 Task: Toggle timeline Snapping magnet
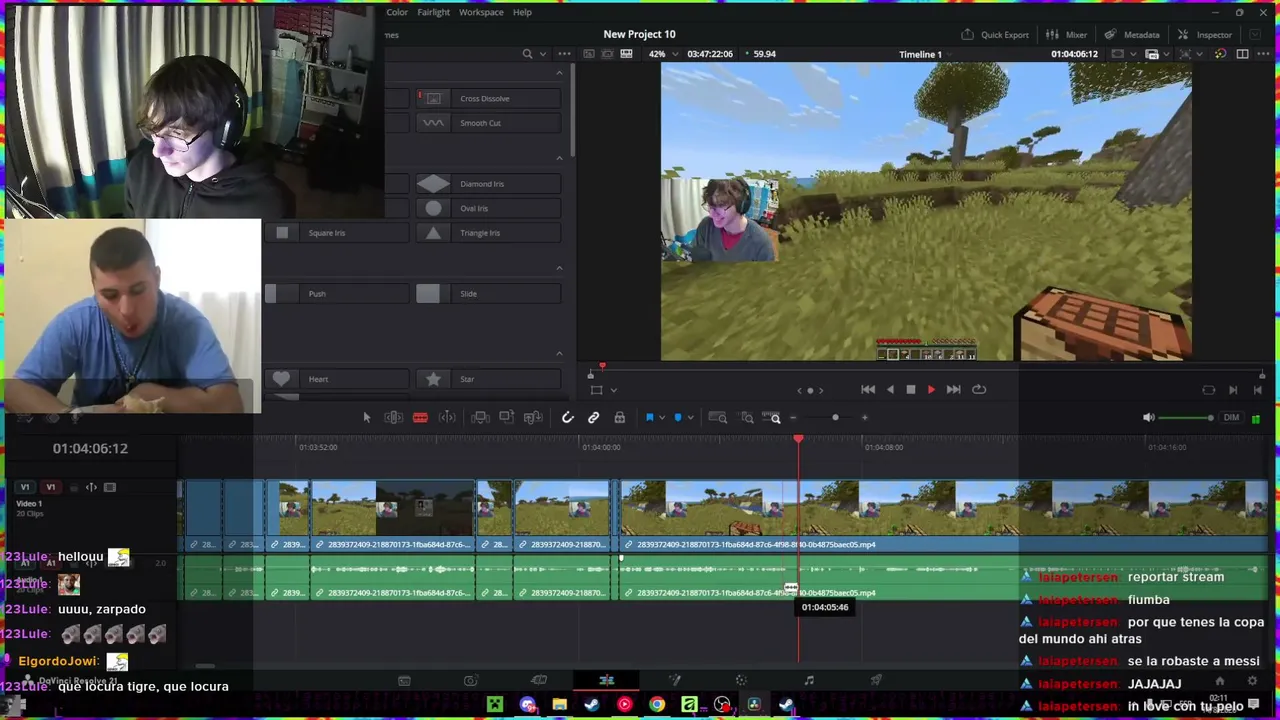(x=567, y=418)
